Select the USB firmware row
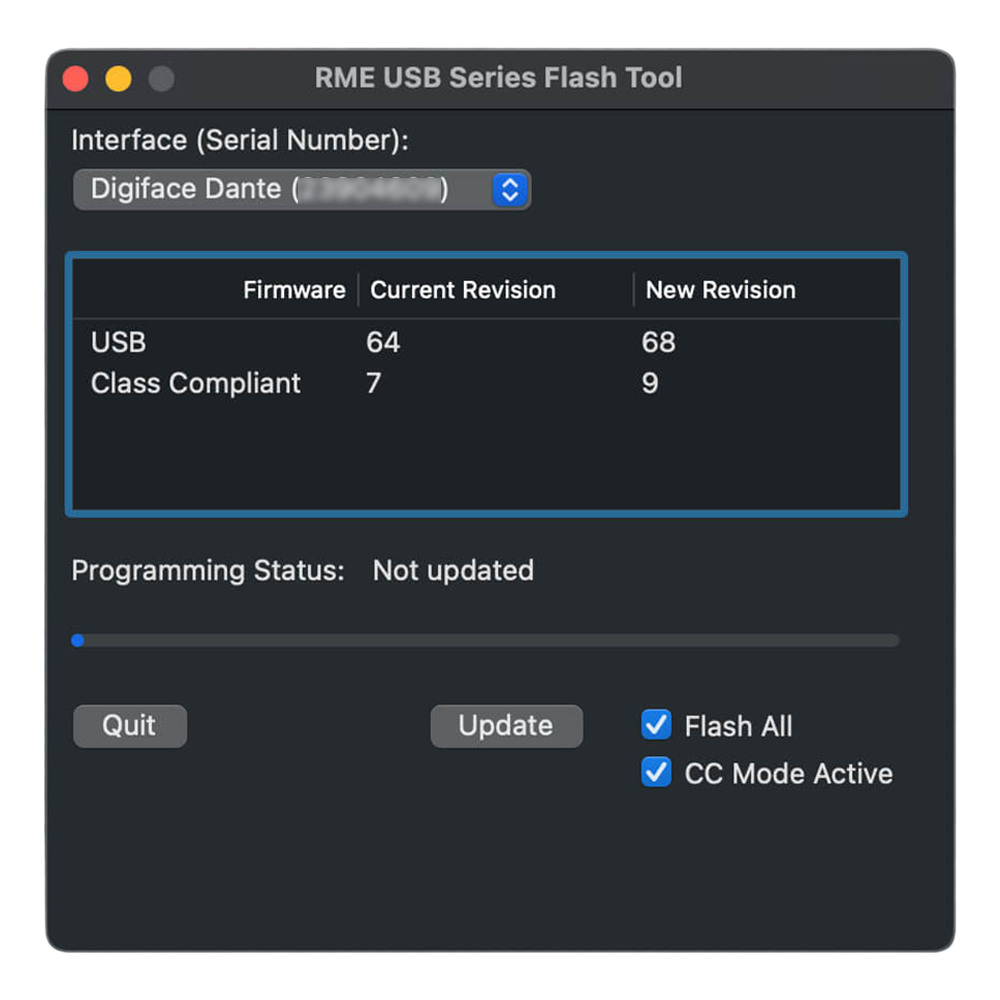 pyautogui.click(x=118, y=342)
